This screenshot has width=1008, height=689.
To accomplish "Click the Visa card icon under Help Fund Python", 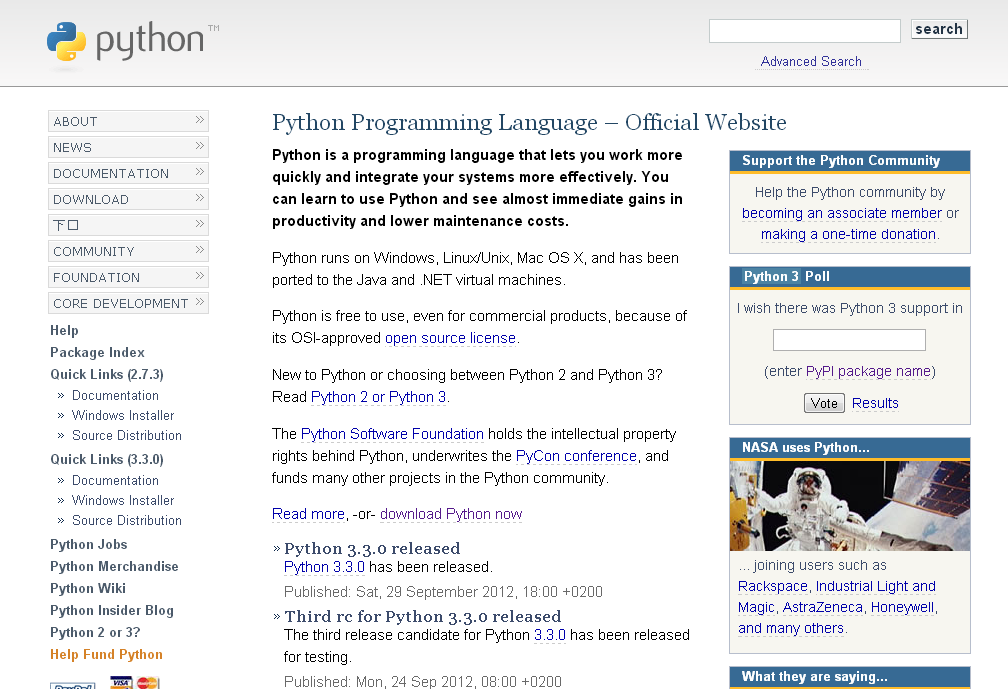I will (121, 683).
